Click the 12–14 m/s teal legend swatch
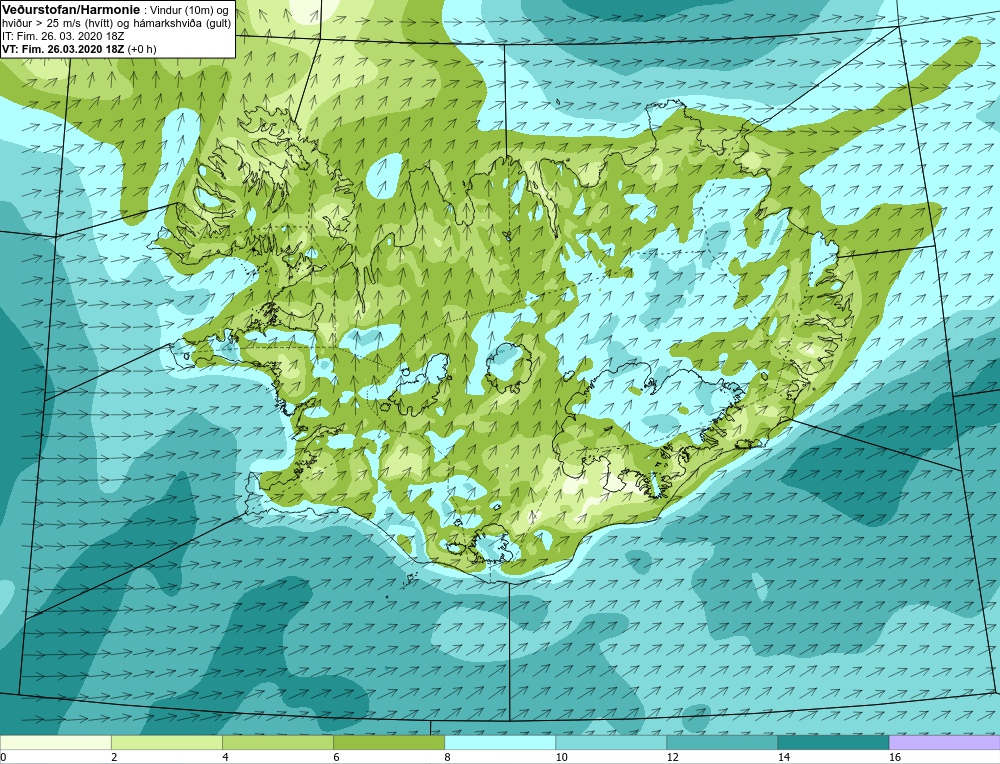1000x764 pixels. pyautogui.click(x=721, y=743)
